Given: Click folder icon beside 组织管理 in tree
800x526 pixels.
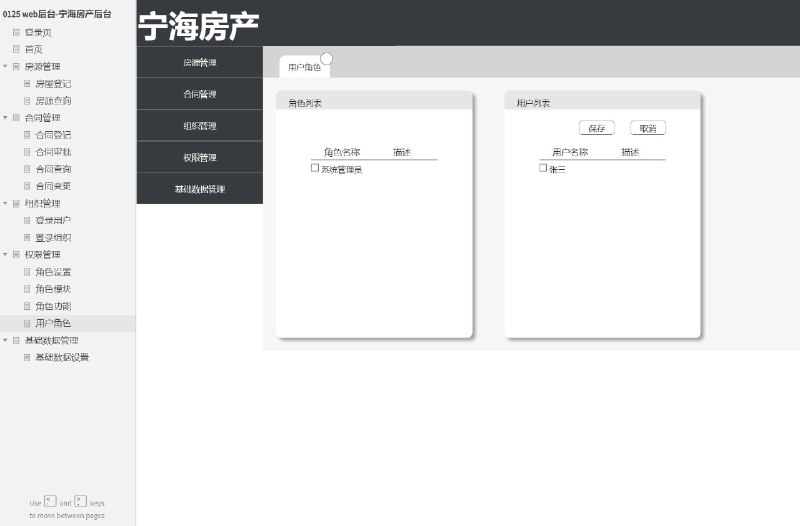Looking at the screenshot, I should pyautogui.click(x=16, y=203).
